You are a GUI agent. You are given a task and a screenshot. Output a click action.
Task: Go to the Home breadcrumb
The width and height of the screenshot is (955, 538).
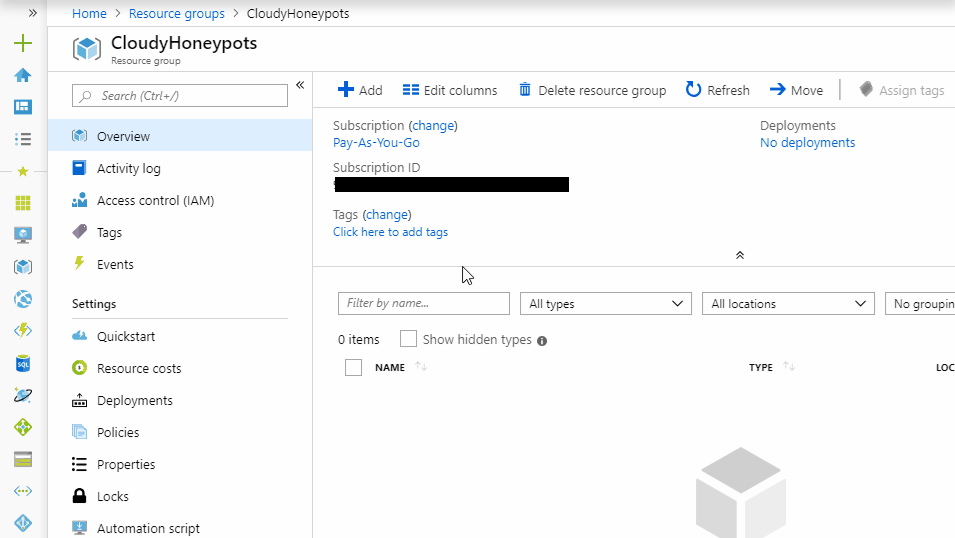point(89,13)
